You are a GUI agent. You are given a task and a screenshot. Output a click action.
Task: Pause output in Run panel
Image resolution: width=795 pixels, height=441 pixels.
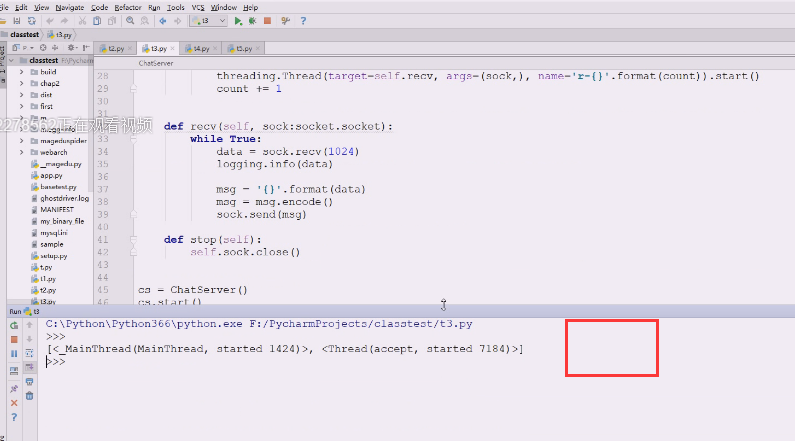pos(14,353)
